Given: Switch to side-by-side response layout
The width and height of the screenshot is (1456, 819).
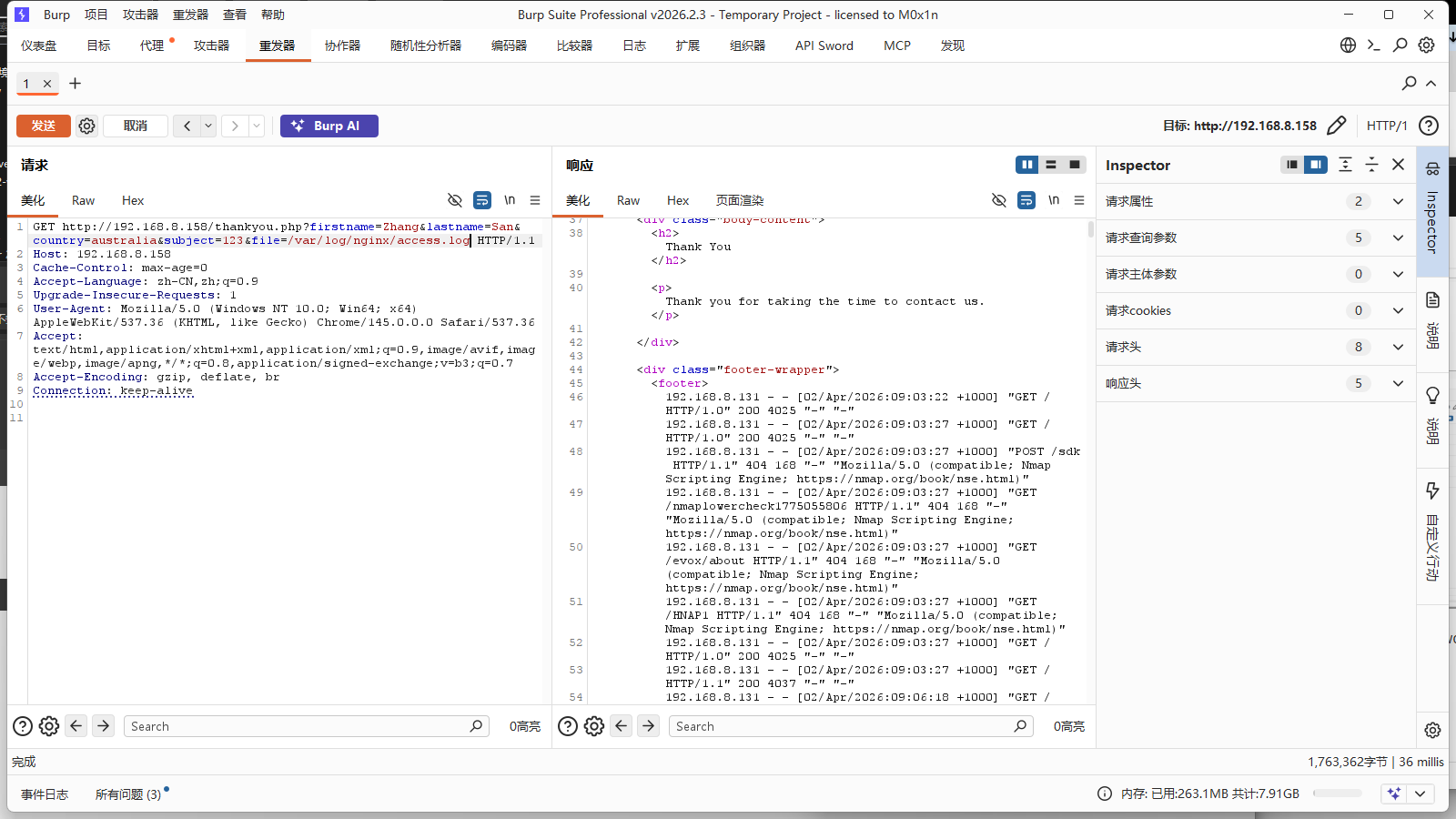Looking at the screenshot, I should (1026, 165).
